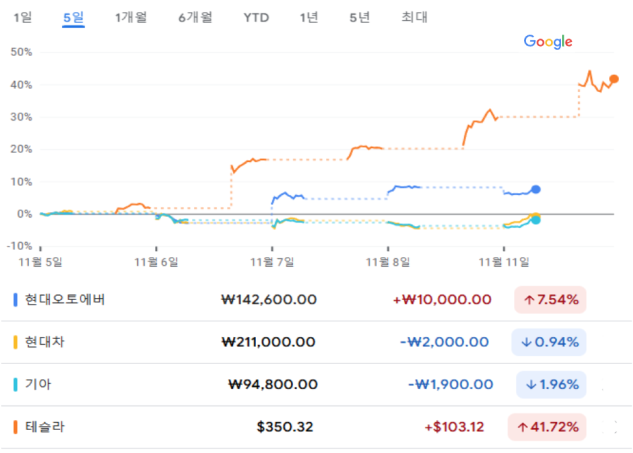Switch to the 6개월 range tab
Screen dimensions: 633x453
point(195,17)
